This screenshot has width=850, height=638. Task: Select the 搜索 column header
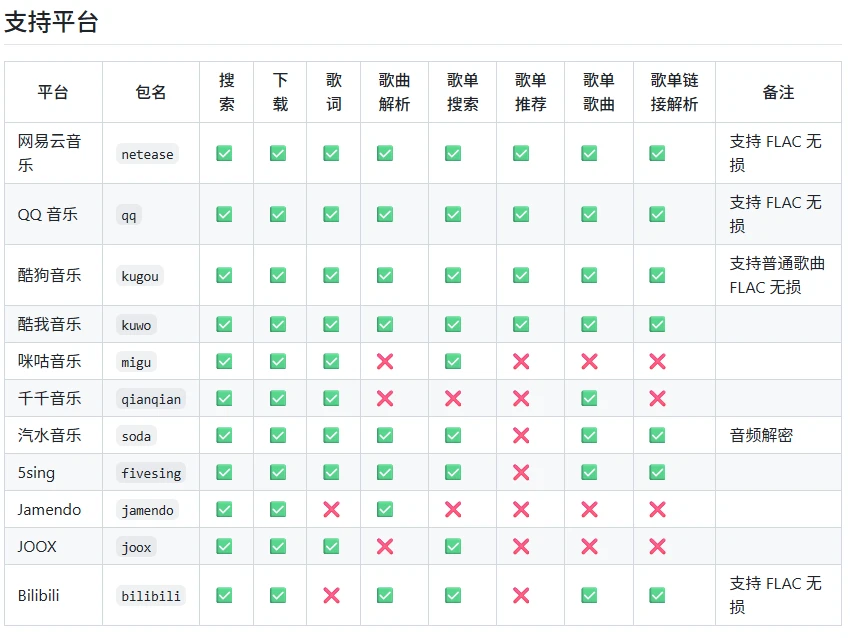coord(224,91)
